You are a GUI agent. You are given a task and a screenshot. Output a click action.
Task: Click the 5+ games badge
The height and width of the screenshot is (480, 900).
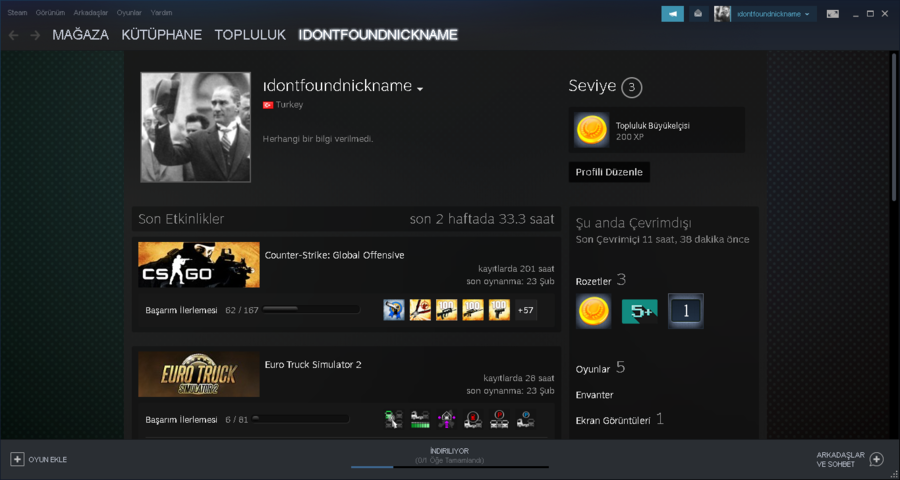[639, 311]
